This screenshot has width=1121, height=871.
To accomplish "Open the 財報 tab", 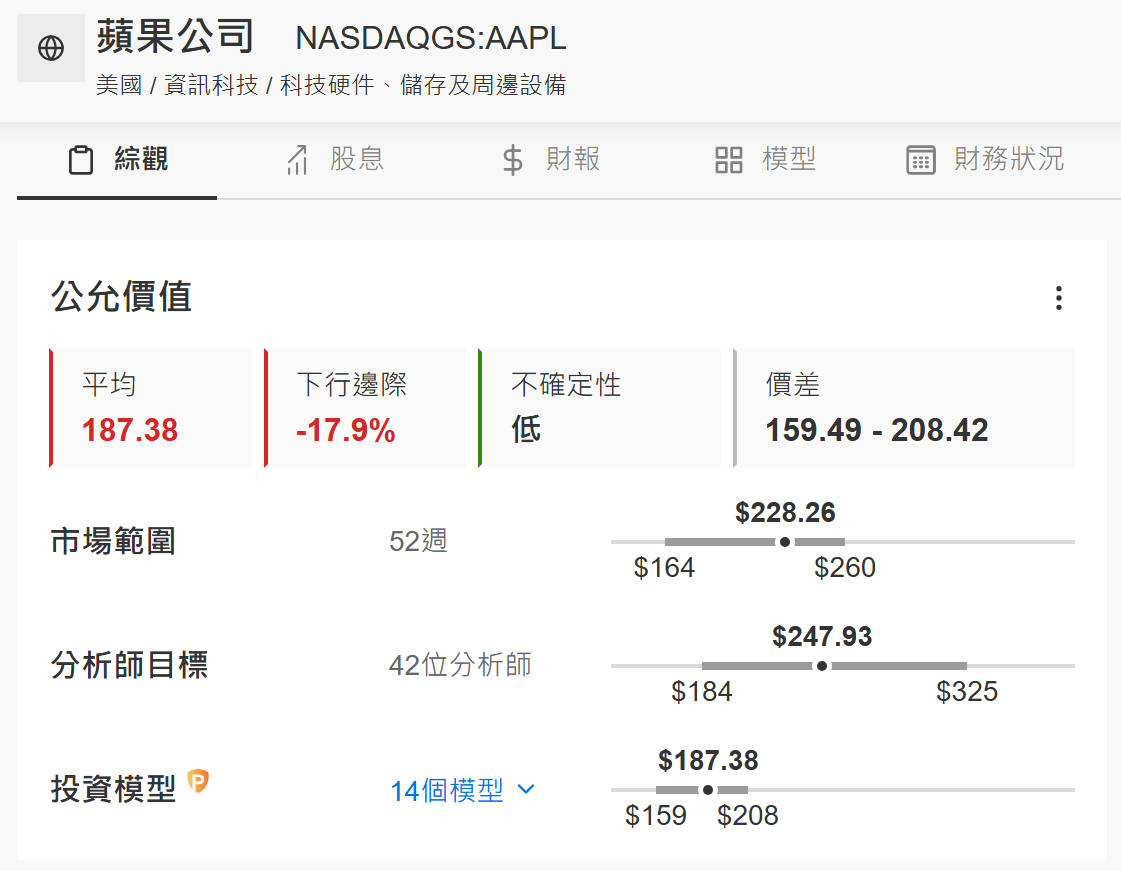I will (x=573, y=159).
